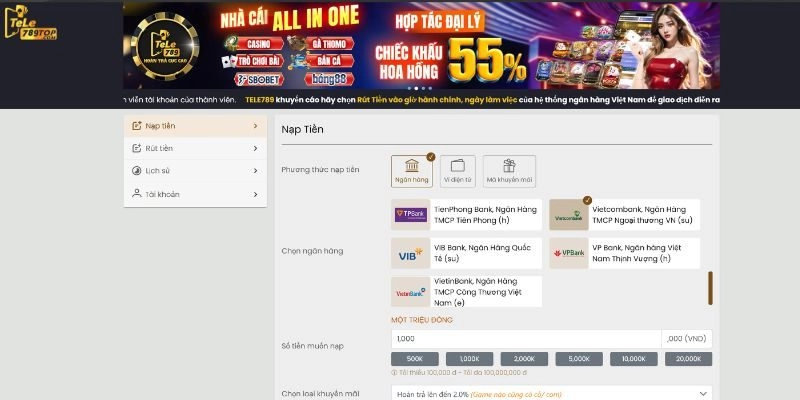800x400 pixels.
Task: Select the Mã khuyến mãi gift method
Action: tap(509, 171)
